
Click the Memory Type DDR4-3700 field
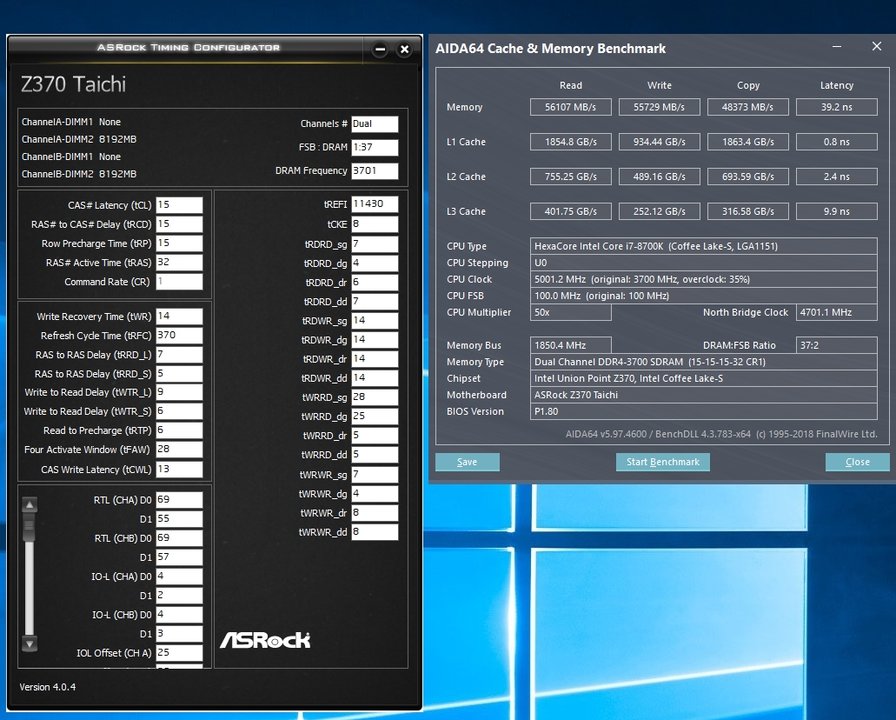(x=703, y=362)
